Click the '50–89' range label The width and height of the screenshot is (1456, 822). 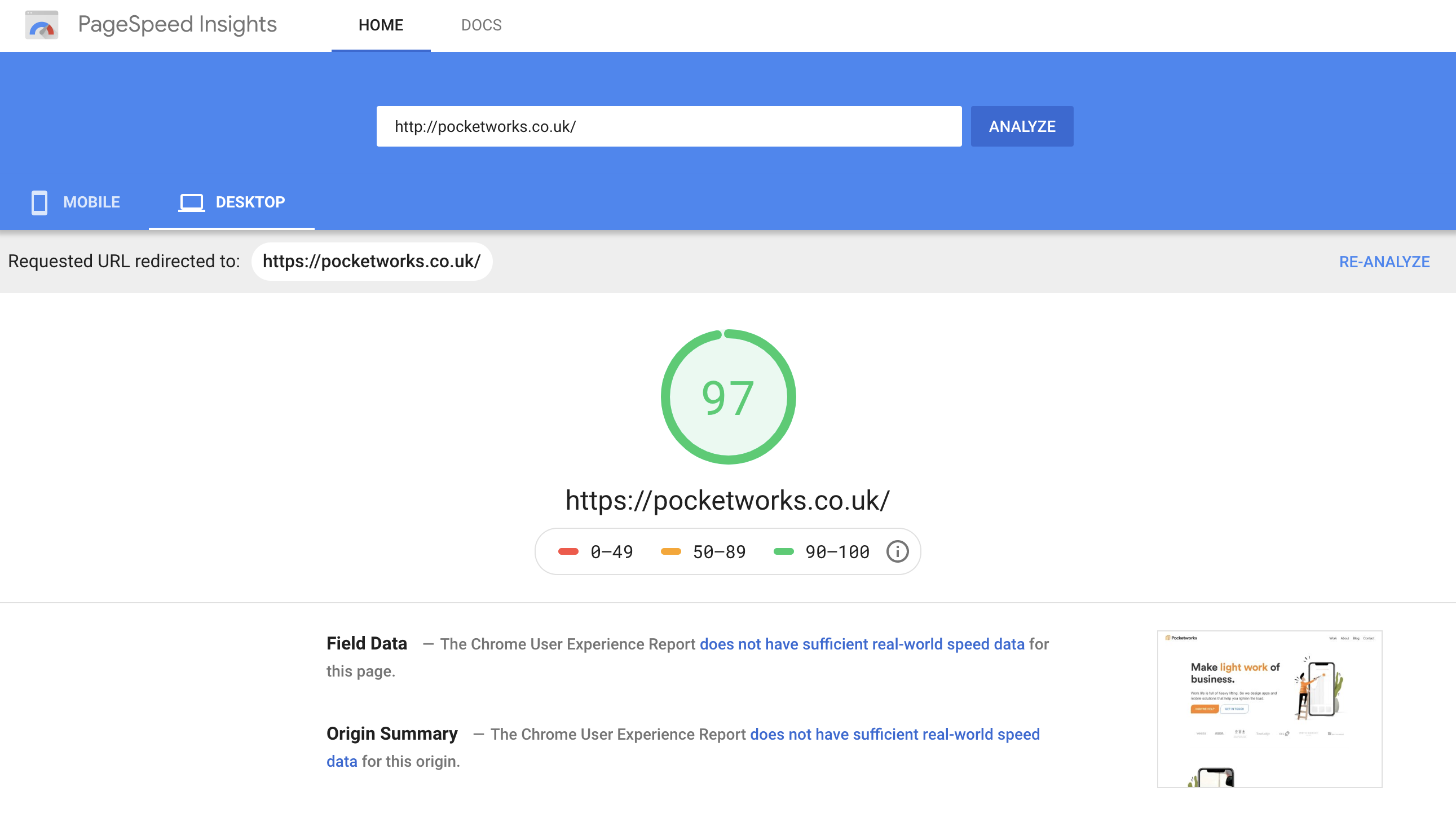719,552
